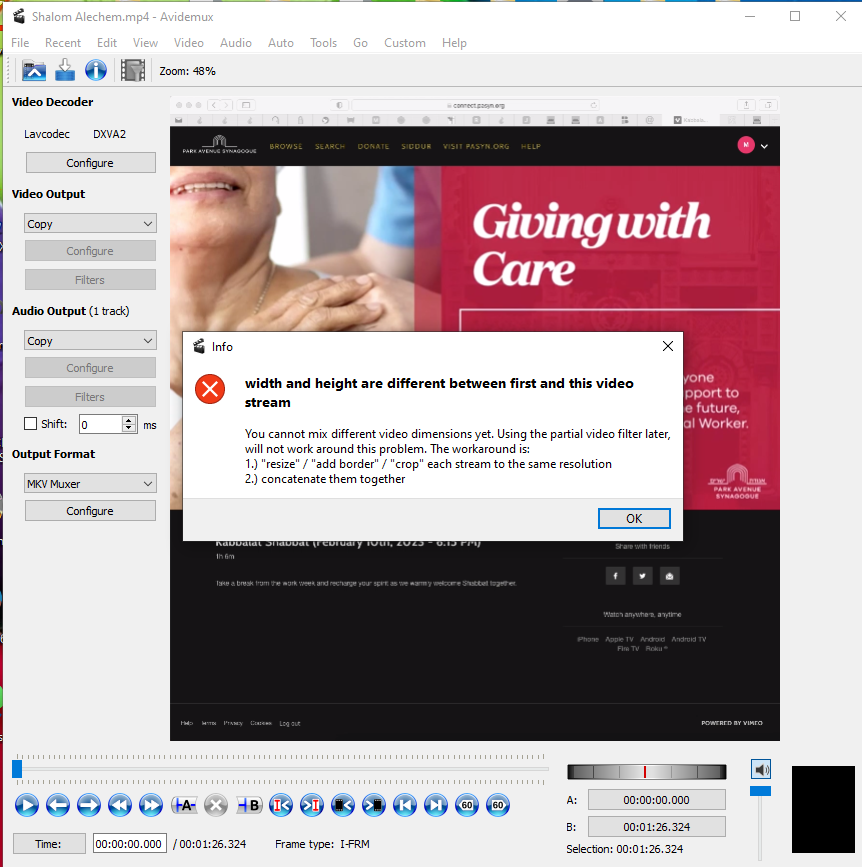Set selection end marker B

[248, 805]
